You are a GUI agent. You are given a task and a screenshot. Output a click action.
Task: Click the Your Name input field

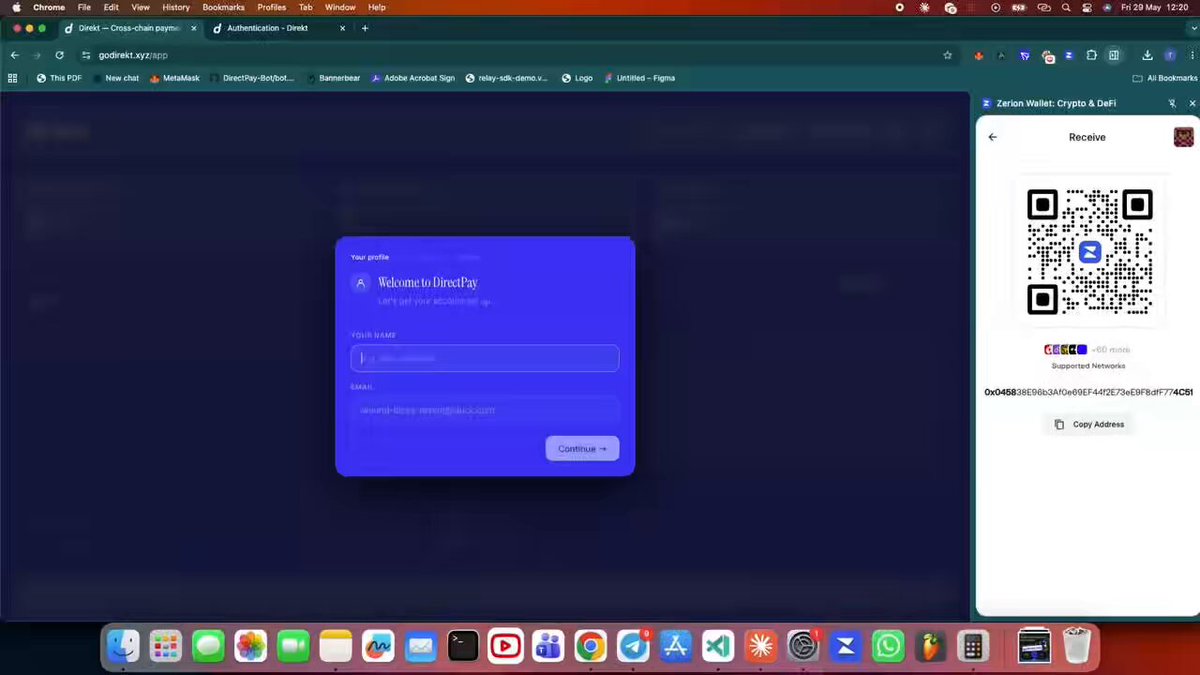(x=485, y=358)
